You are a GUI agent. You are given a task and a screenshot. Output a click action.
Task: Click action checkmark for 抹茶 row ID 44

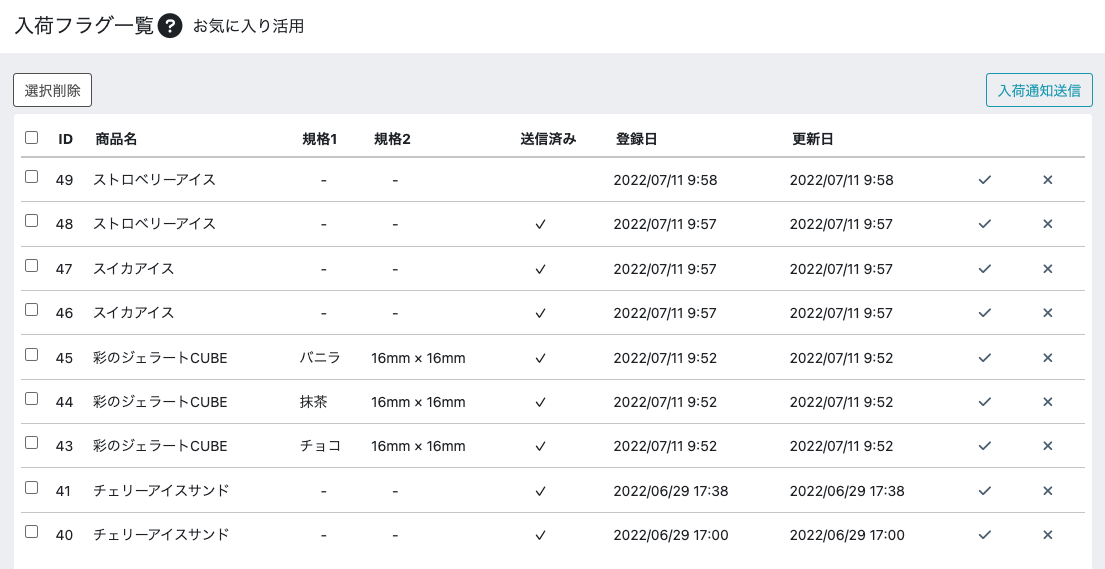pos(984,401)
